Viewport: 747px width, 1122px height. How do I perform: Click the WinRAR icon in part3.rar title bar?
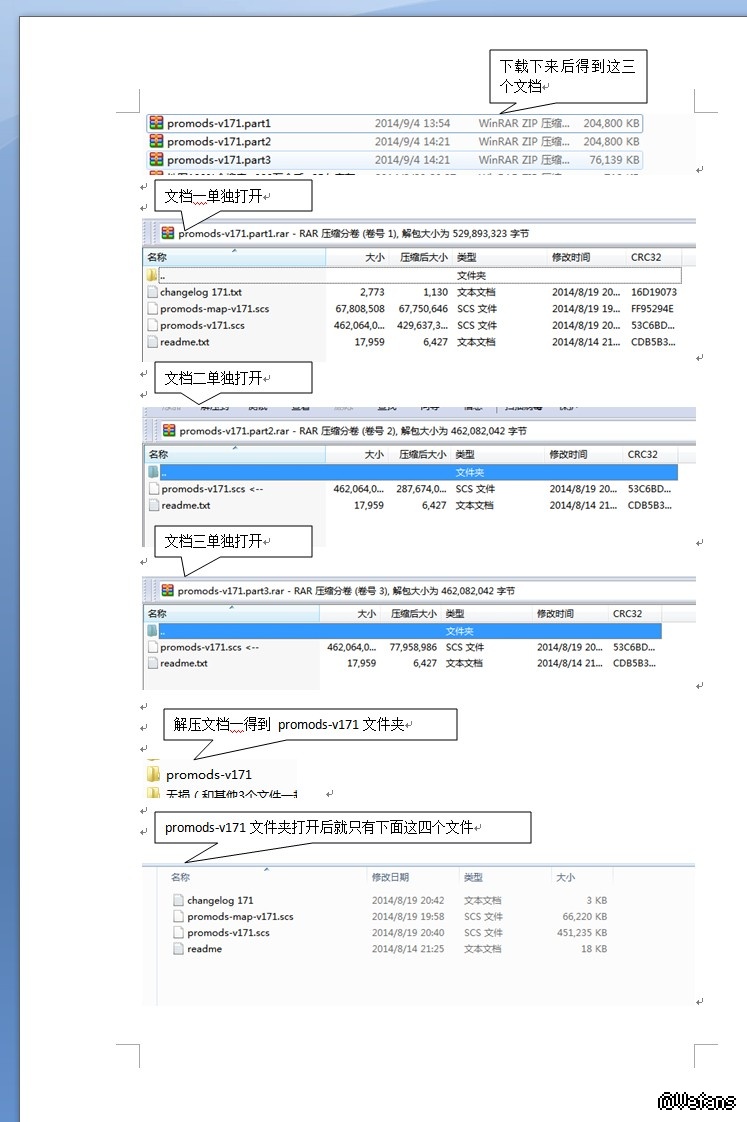coord(168,590)
